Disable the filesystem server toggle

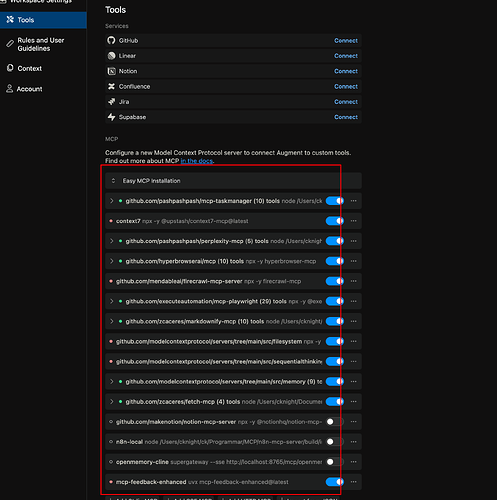pyautogui.click(x=335, y=341)
